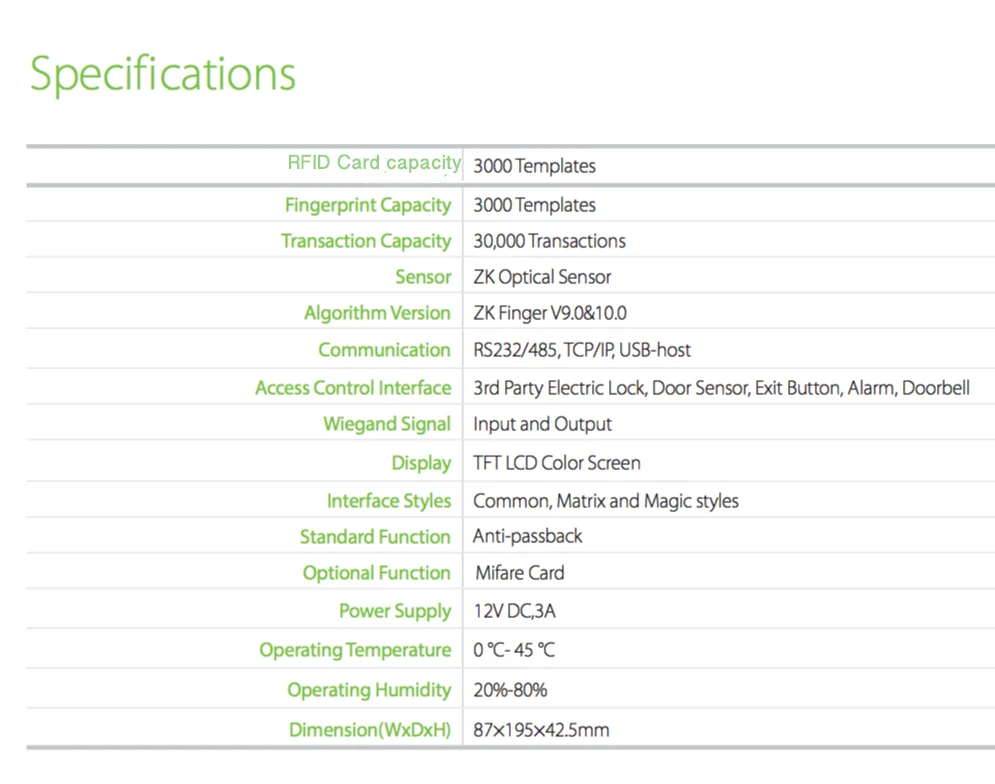Select the "Mifare Card" value
The height and width of the screenshot is (784, 995).
coord(520,573)
